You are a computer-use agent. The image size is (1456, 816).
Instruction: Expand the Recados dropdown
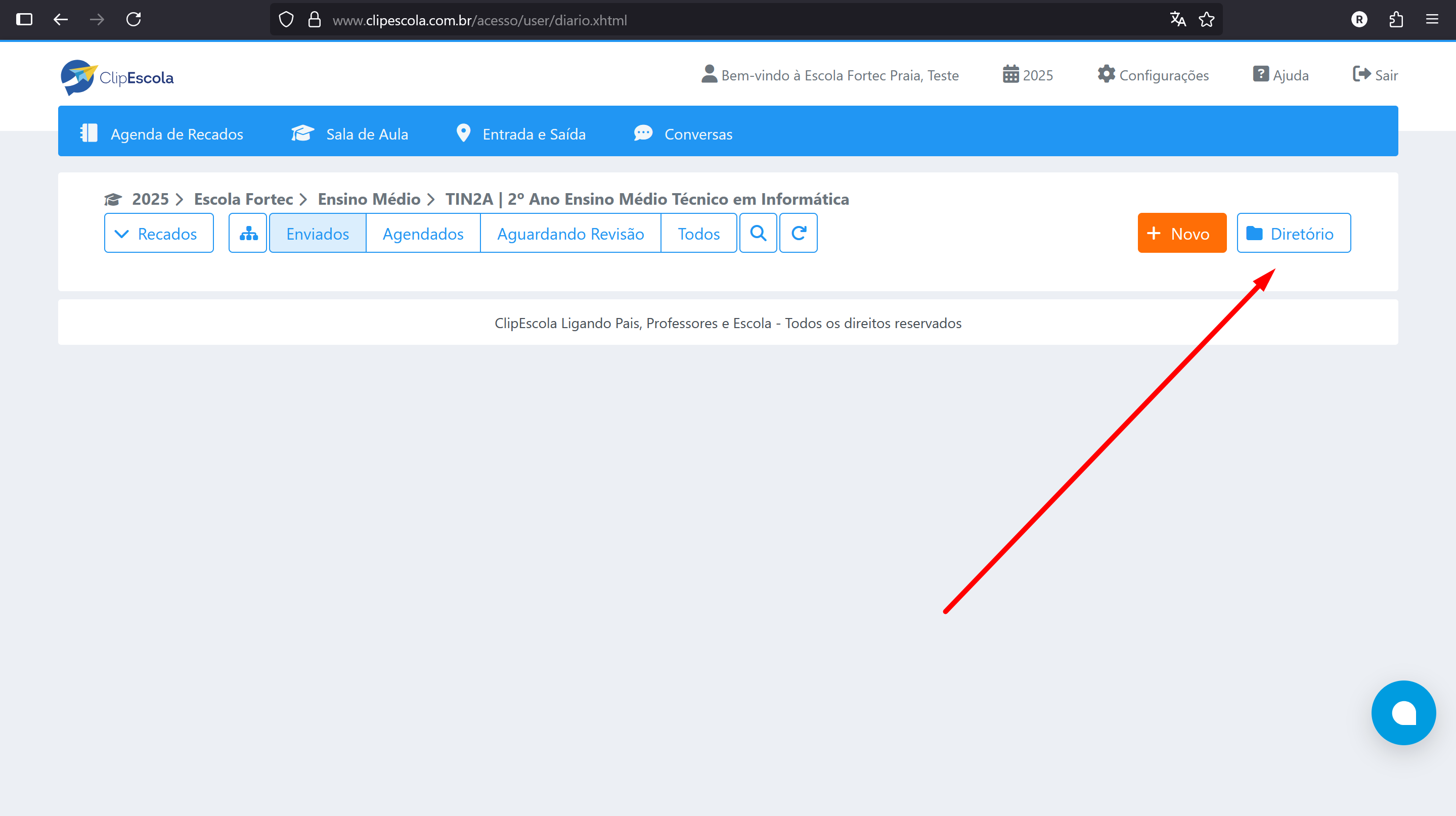(158, 233)
